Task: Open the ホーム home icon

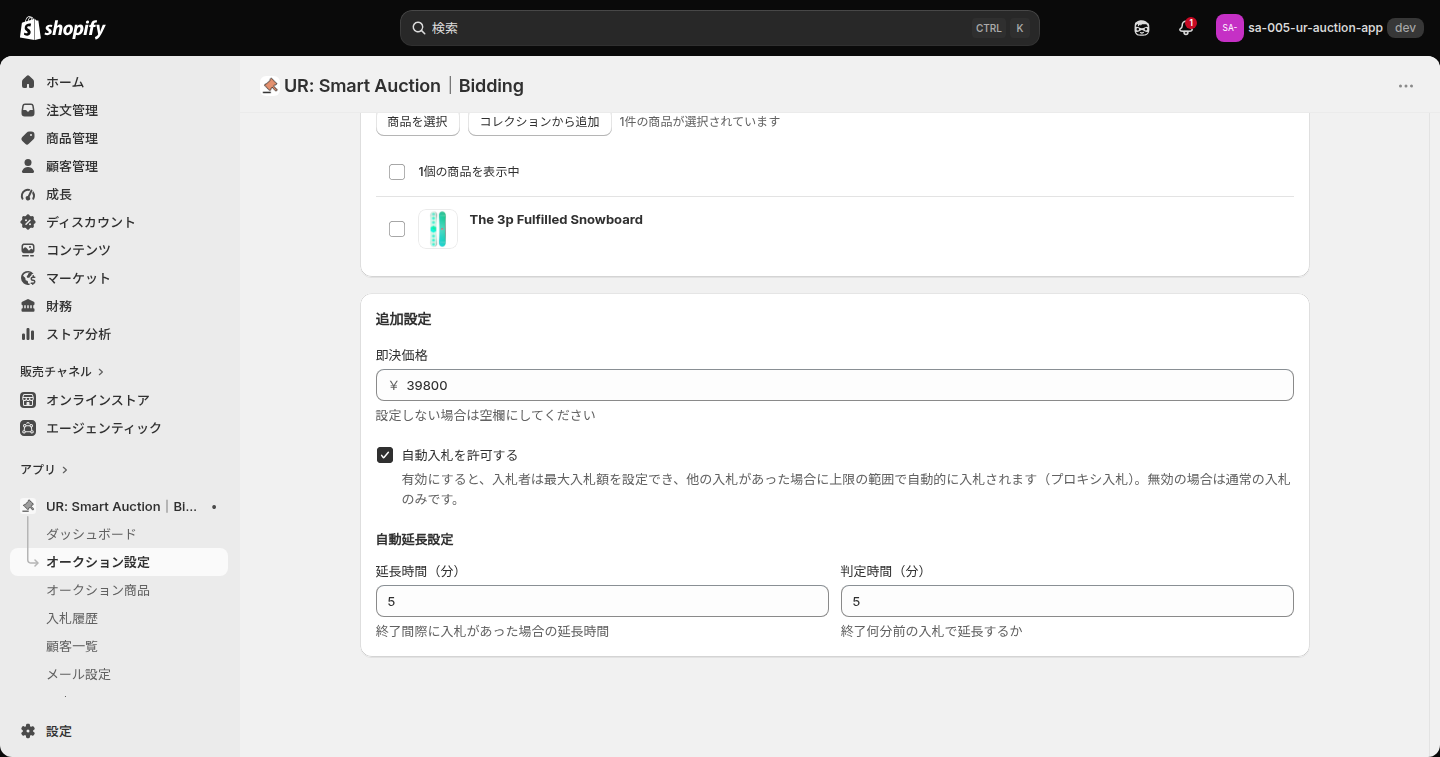Action: [28, 82]
